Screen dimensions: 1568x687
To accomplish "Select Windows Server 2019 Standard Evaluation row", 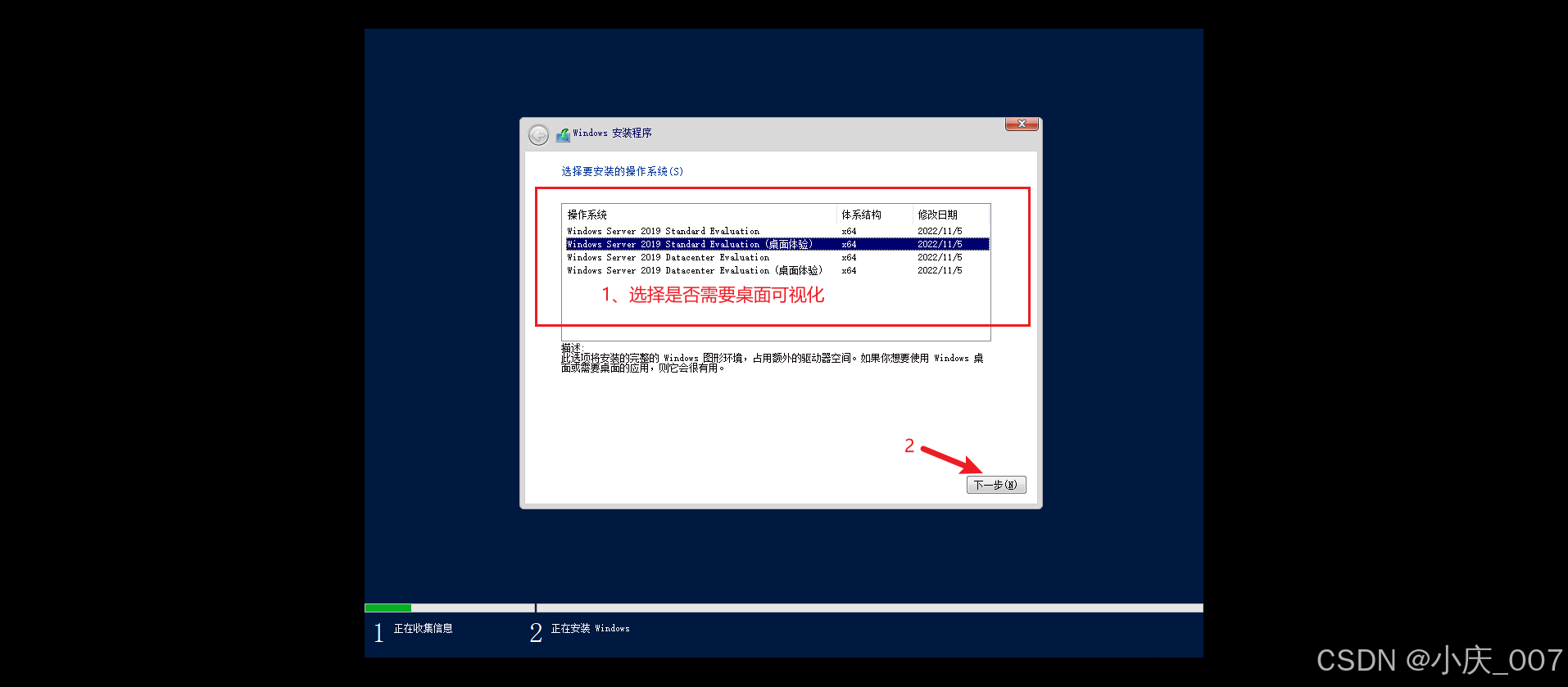I will point(777,231).
